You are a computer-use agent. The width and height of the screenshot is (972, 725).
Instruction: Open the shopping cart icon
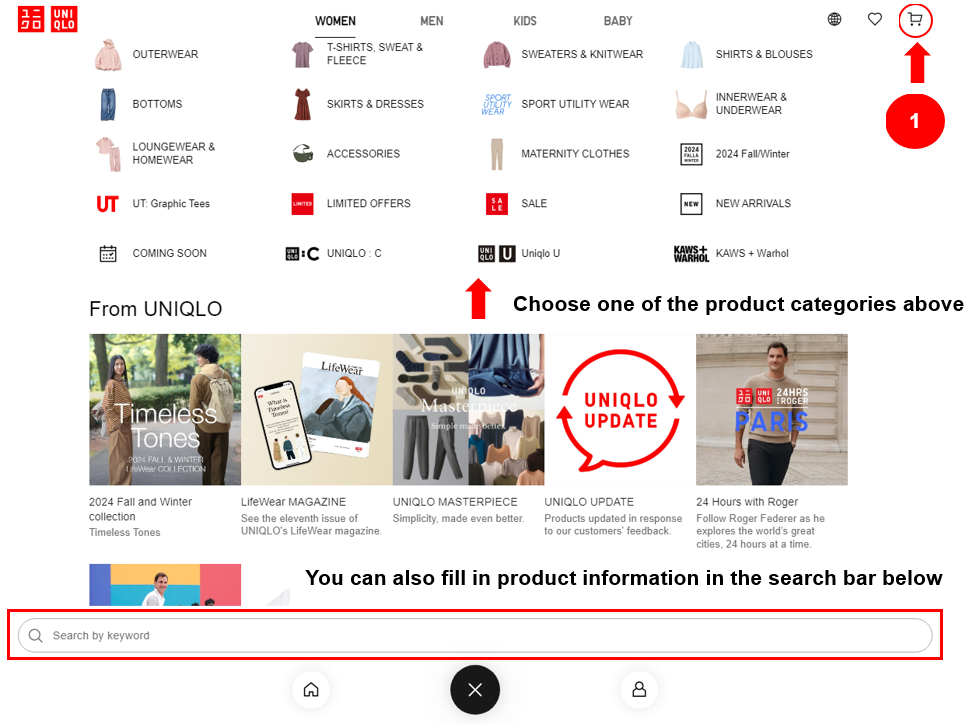click(914, 20)
